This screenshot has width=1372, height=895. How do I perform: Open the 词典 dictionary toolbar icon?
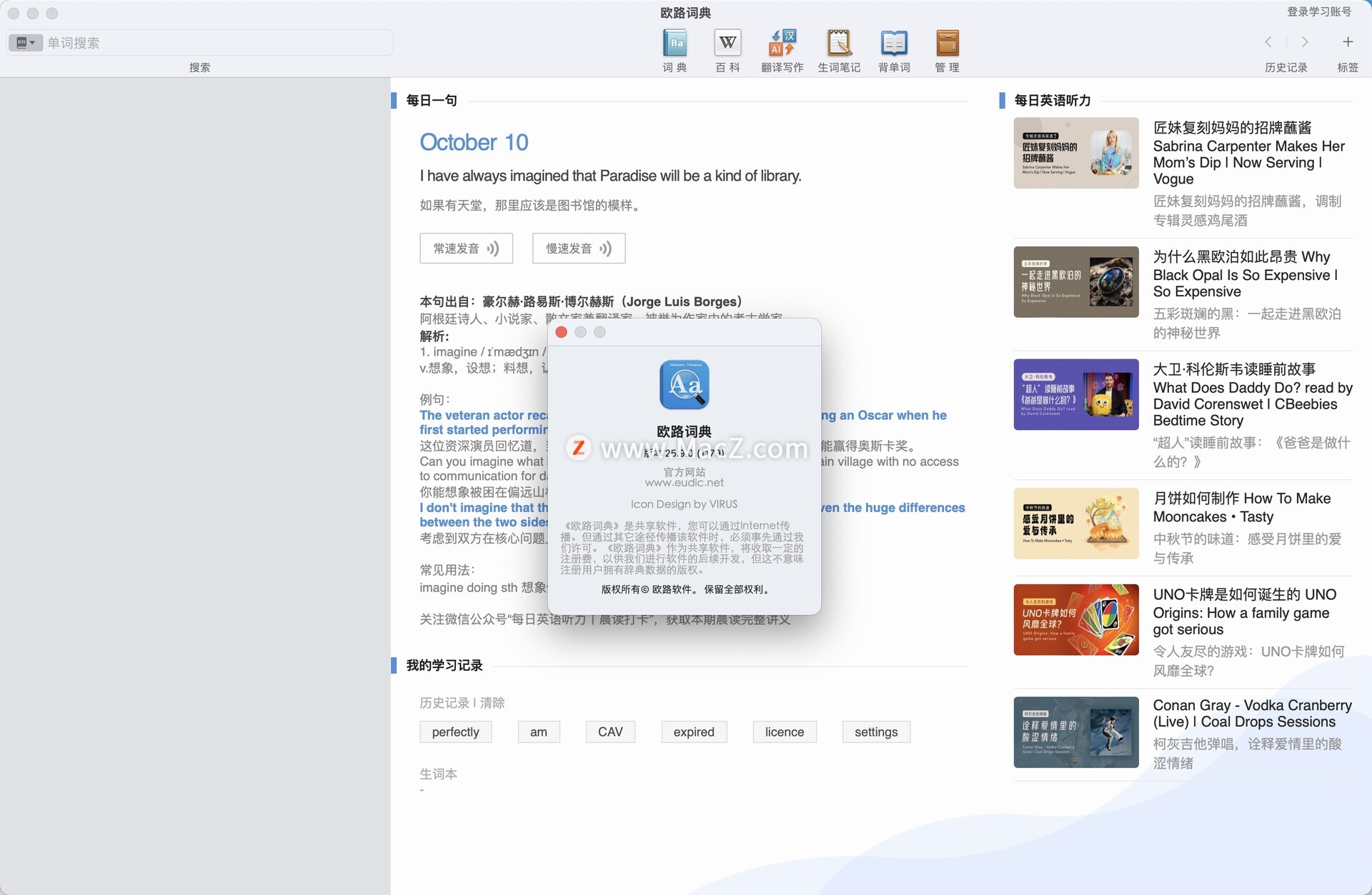coord(675,44)
